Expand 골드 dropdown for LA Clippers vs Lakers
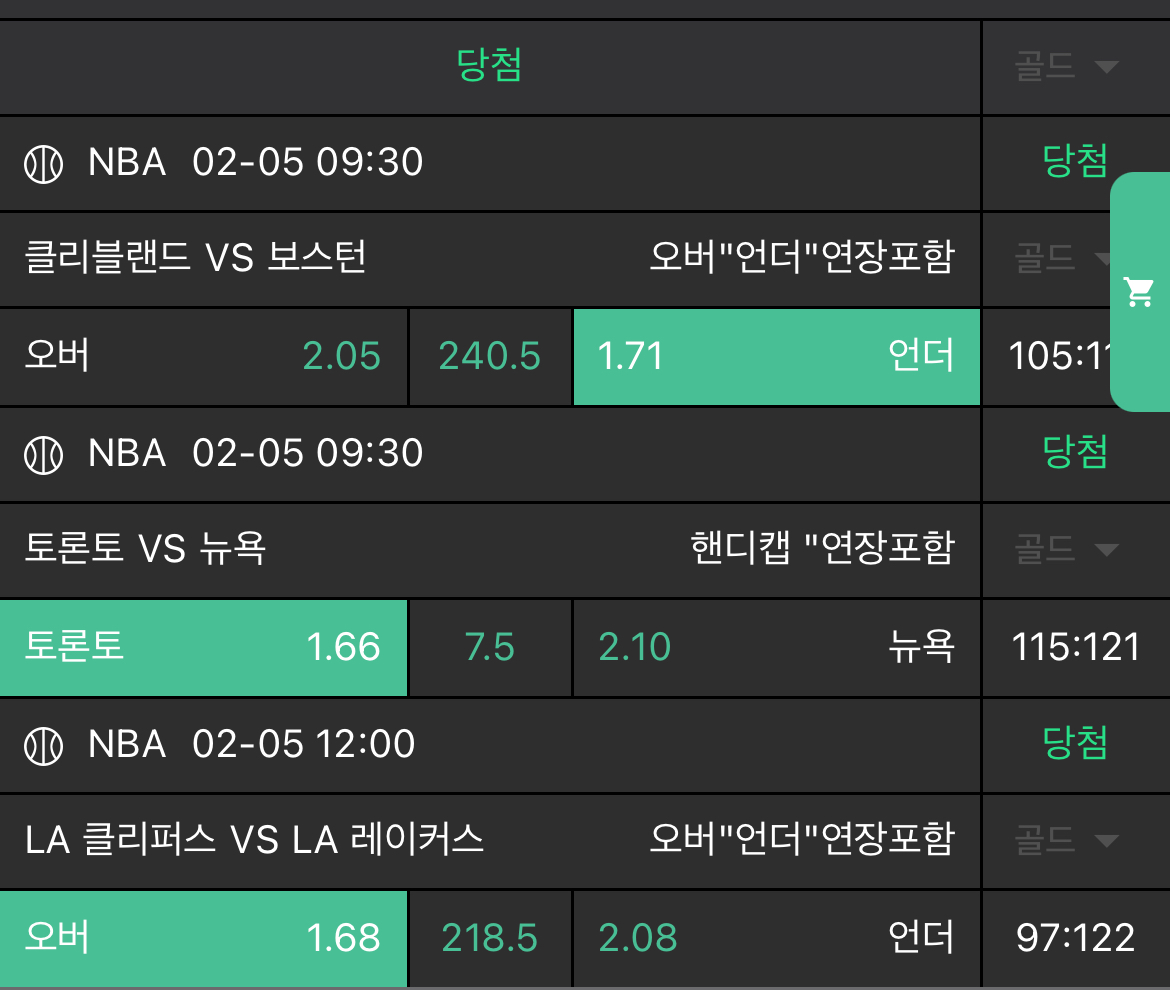The image size is (1170, 990). [x=1066, y=840]
